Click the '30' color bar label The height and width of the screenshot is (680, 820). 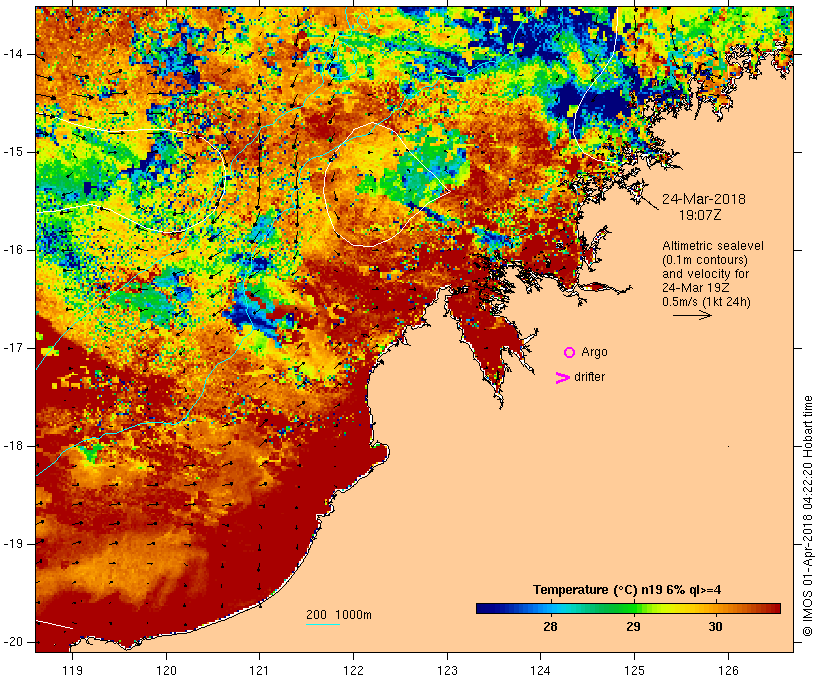click(715, 627)
